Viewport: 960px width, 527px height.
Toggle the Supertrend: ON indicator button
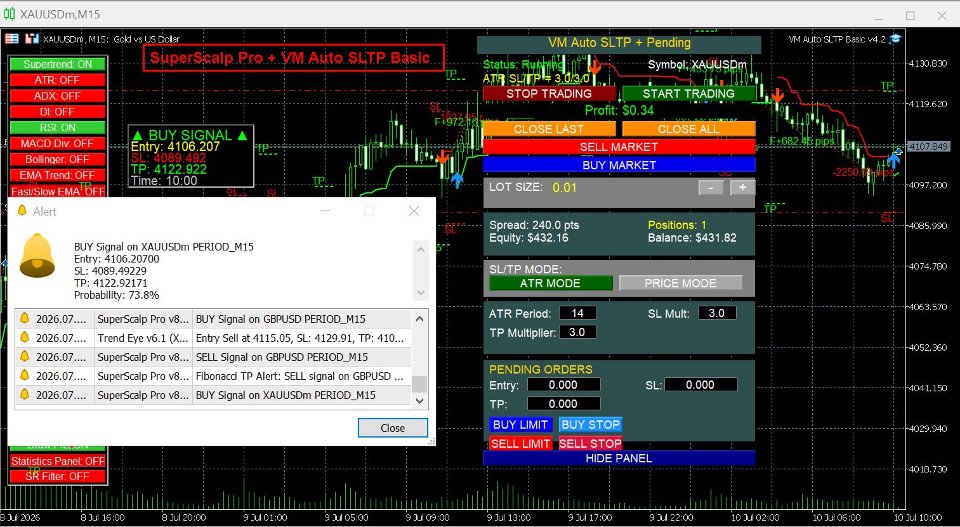58,64
